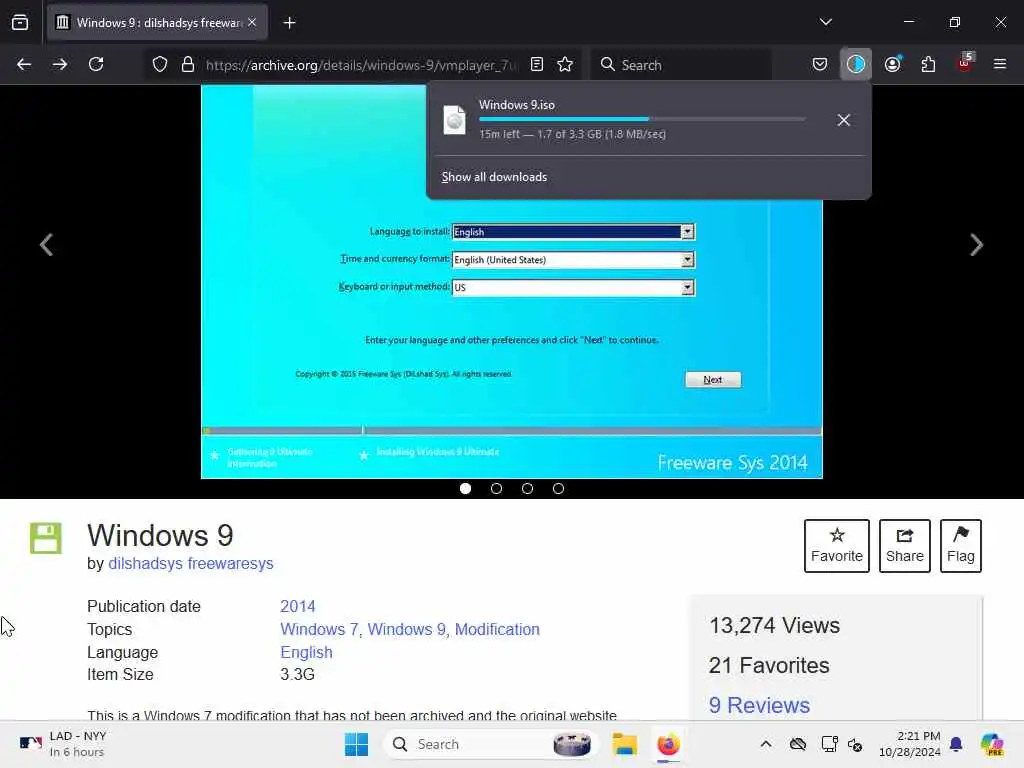Viewport: 1024px width, 768px height.
Task: Select third carousel dot
Action: click(x=528, y=488)
